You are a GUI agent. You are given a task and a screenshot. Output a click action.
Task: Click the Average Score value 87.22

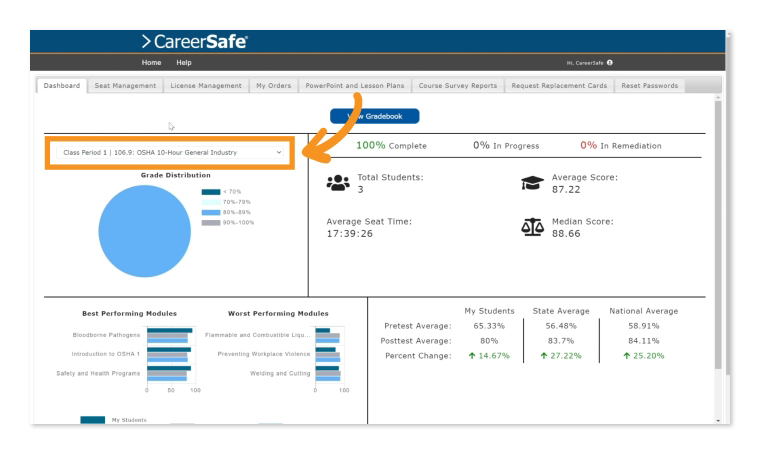(566, 189)
